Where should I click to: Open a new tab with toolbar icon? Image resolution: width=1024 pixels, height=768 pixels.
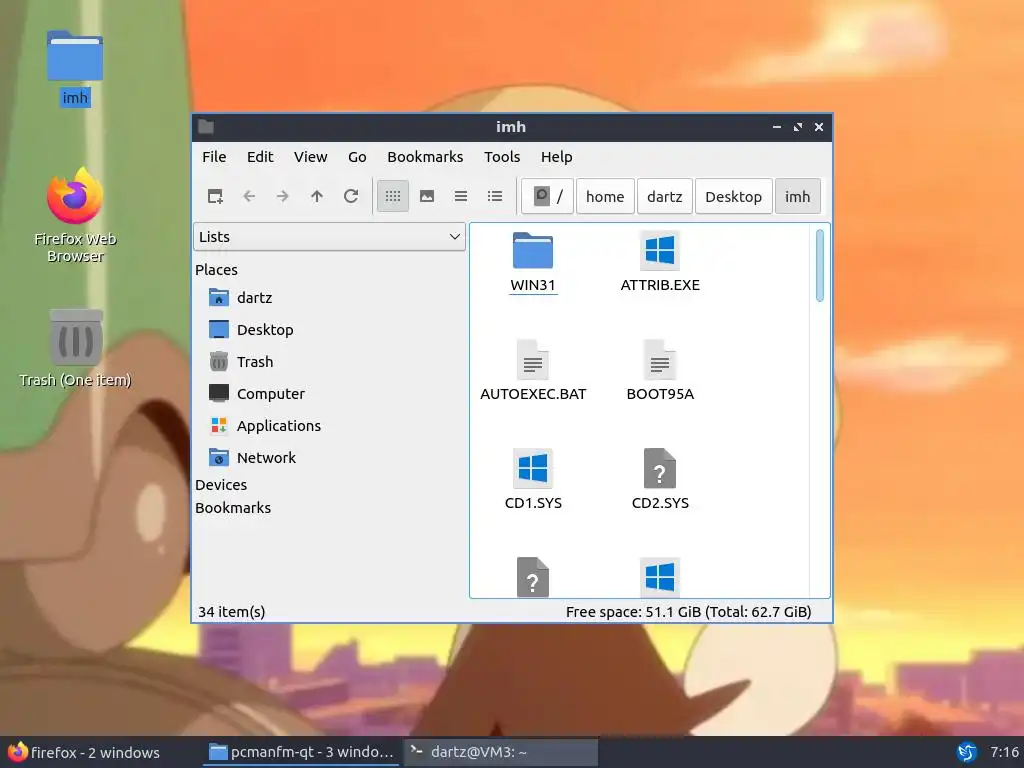[x=215, y=196]
